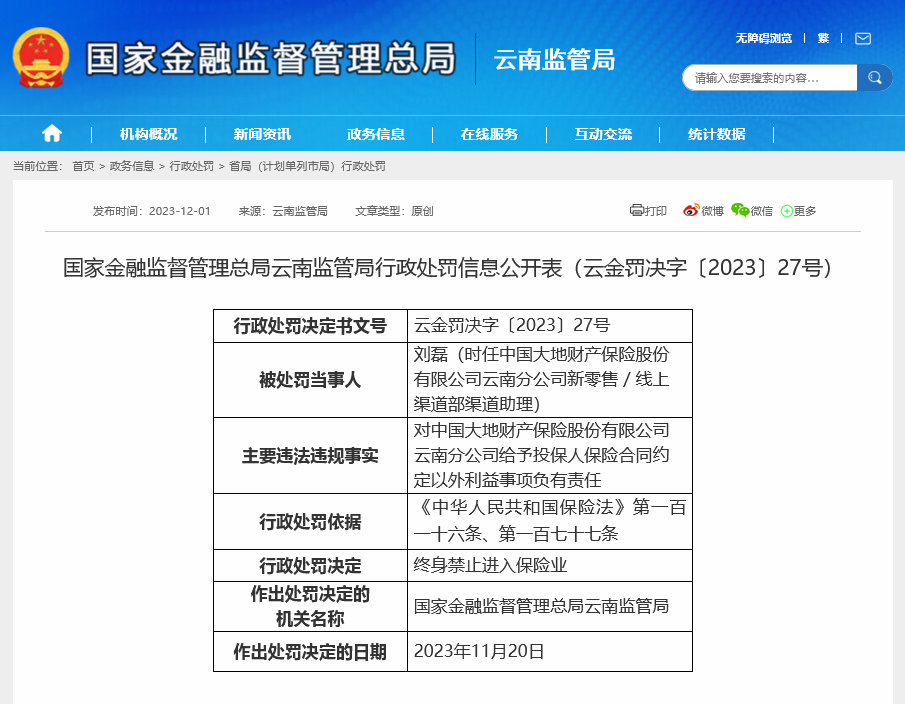Open 互动交流 navigation item
Viewport: 905px width, 704px height.
click(603, 134)
